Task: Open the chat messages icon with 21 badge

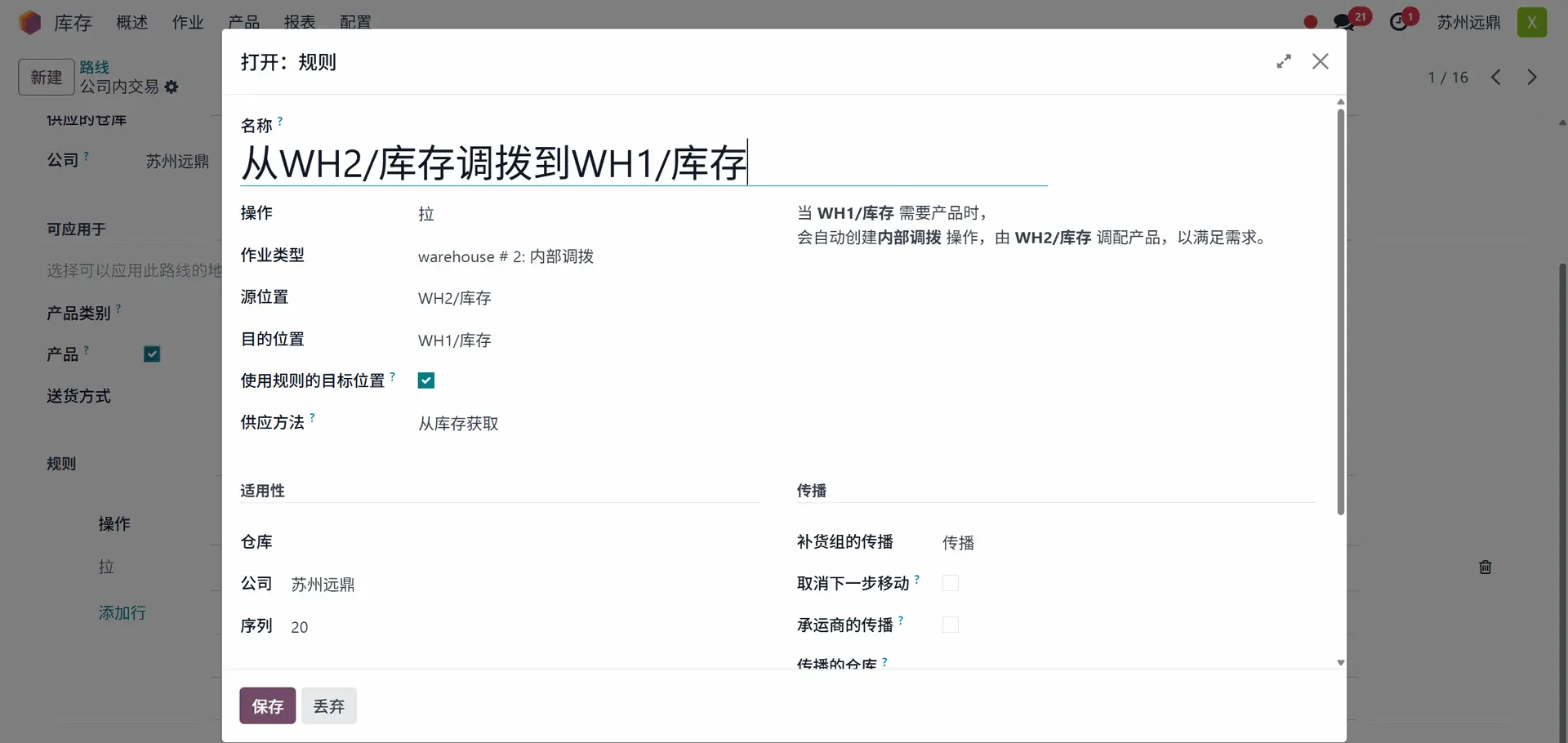Action: point(1343,22)
